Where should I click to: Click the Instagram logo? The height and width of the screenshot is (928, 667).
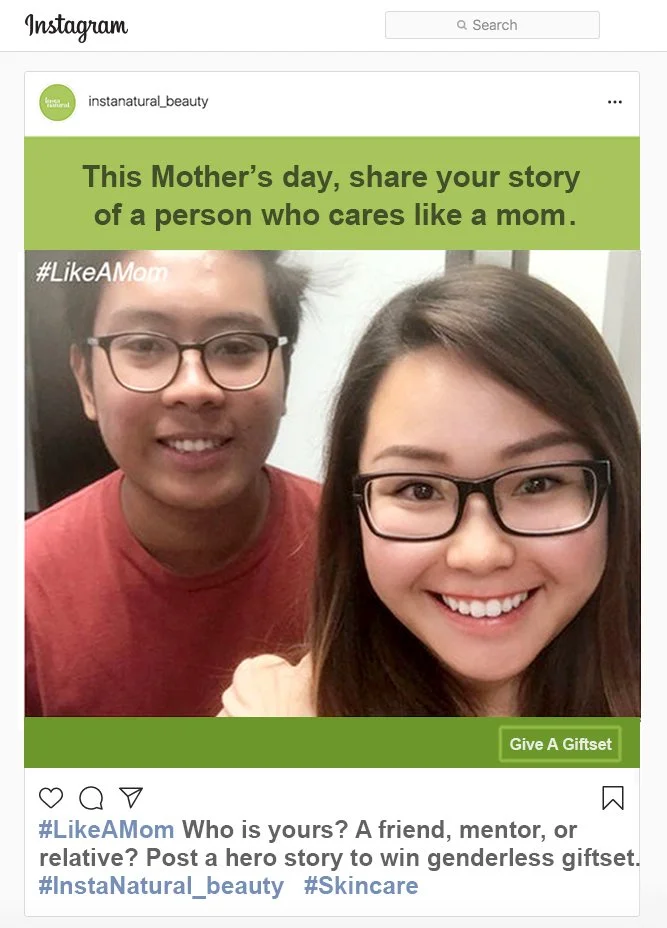76,27
